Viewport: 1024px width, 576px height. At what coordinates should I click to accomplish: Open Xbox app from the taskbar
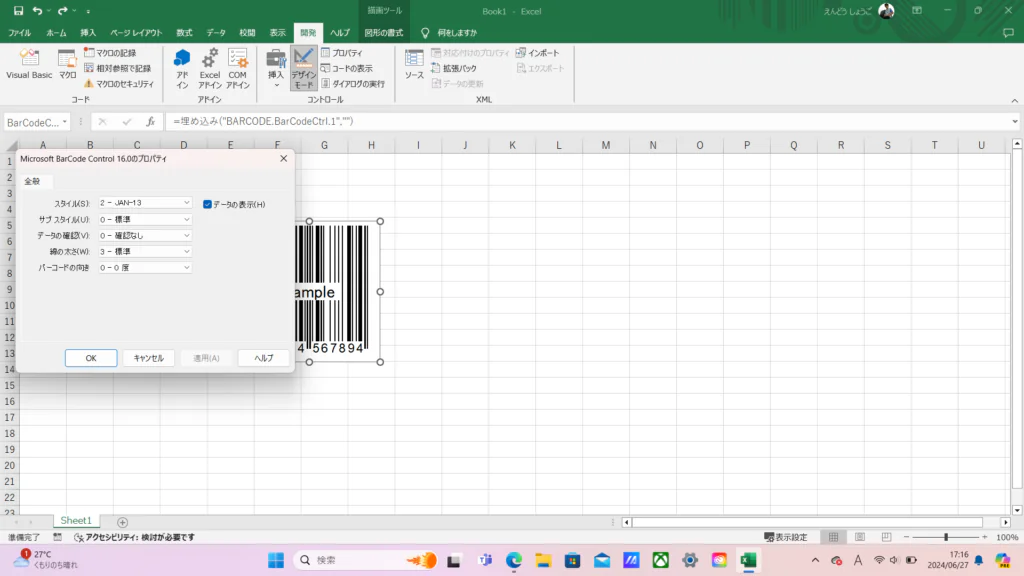point(661,560)
